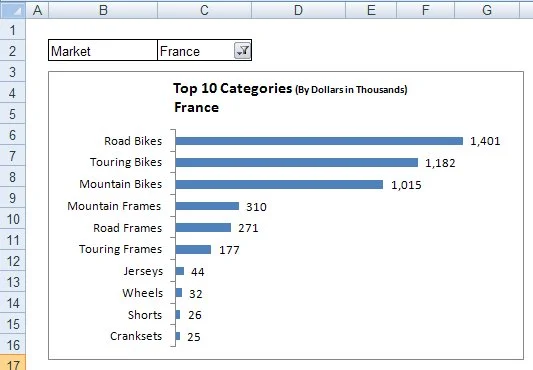Click the 32 data label
This screenshot has width=533, height=370.
pyautogui.click(x=195, y=293)
